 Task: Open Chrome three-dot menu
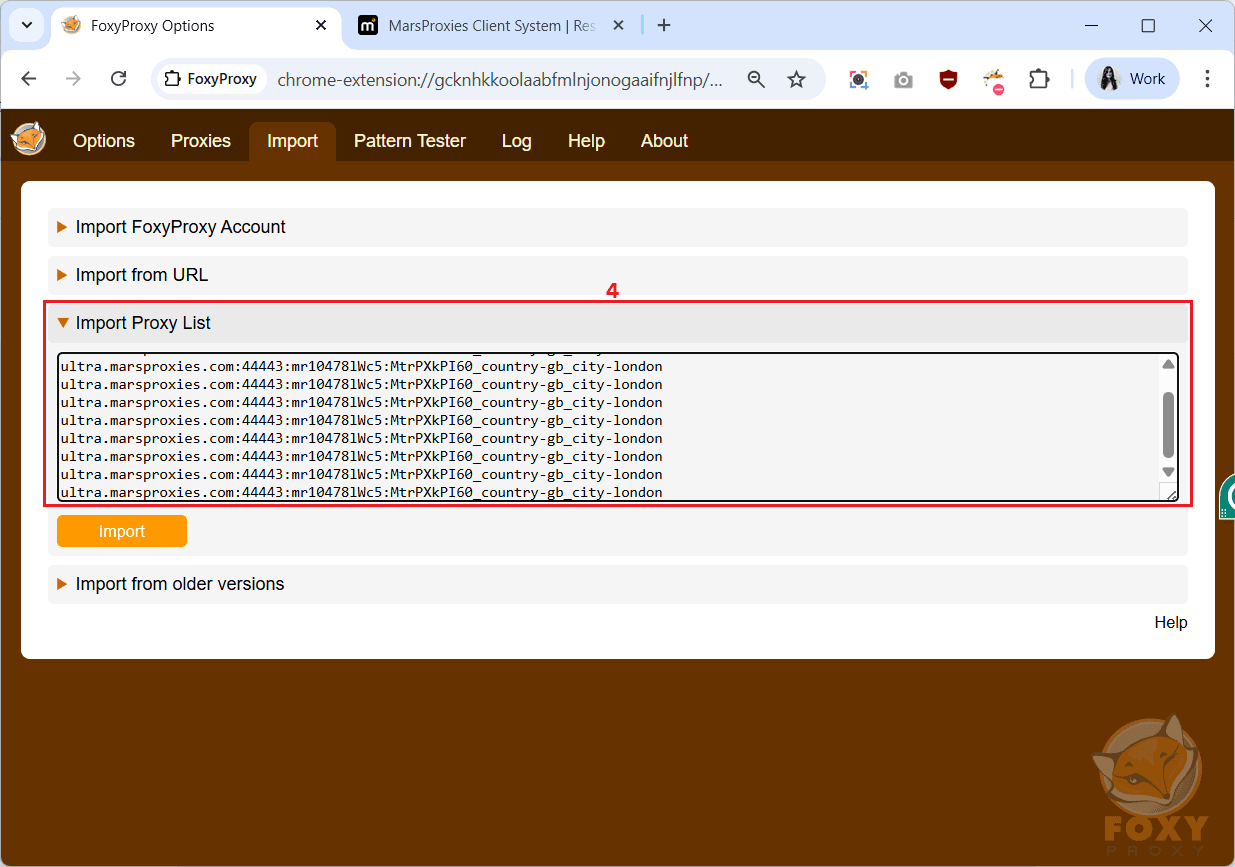(1207, 79)
